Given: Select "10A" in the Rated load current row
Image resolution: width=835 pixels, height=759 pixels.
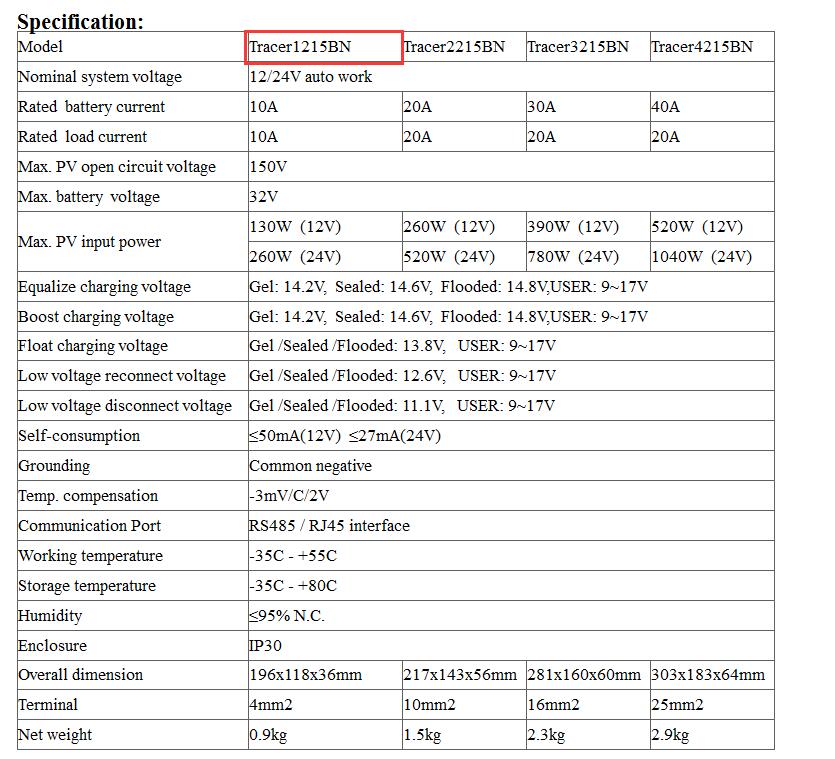Looking at the screenshot, I should (x=264, y=137).
